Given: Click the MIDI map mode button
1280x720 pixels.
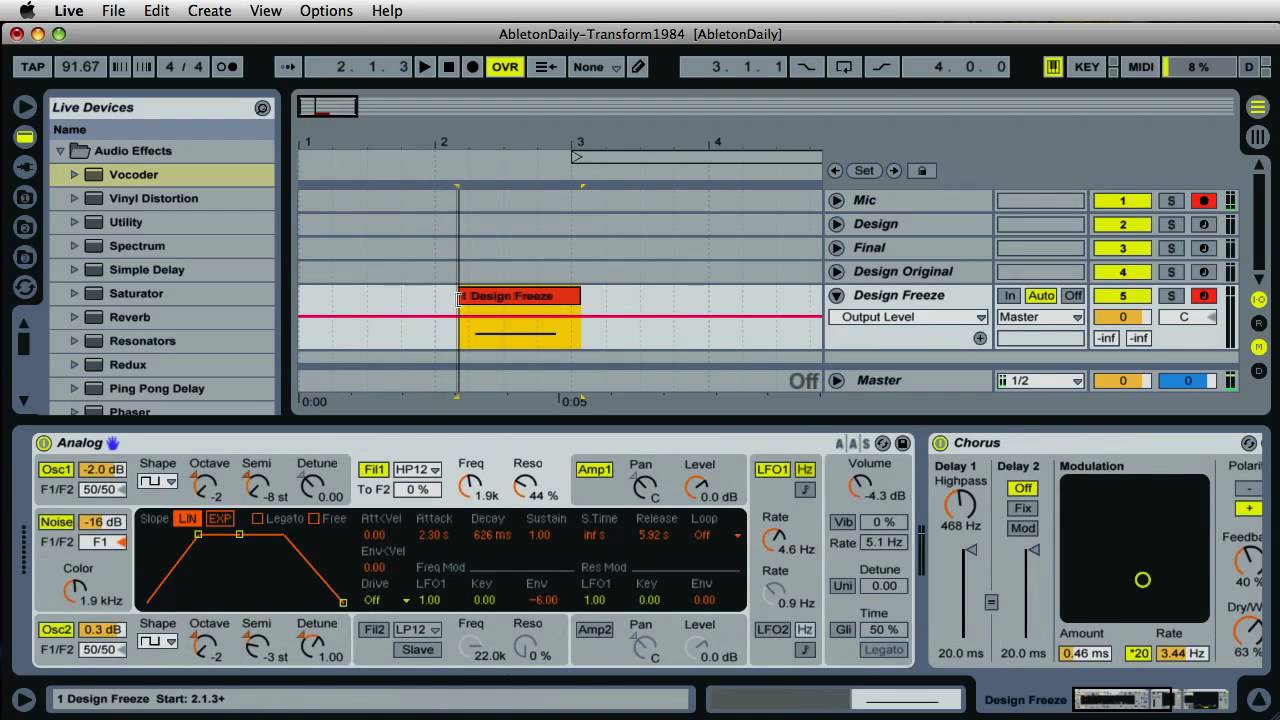Looking at the screenshot, I should pos(1141,67).
